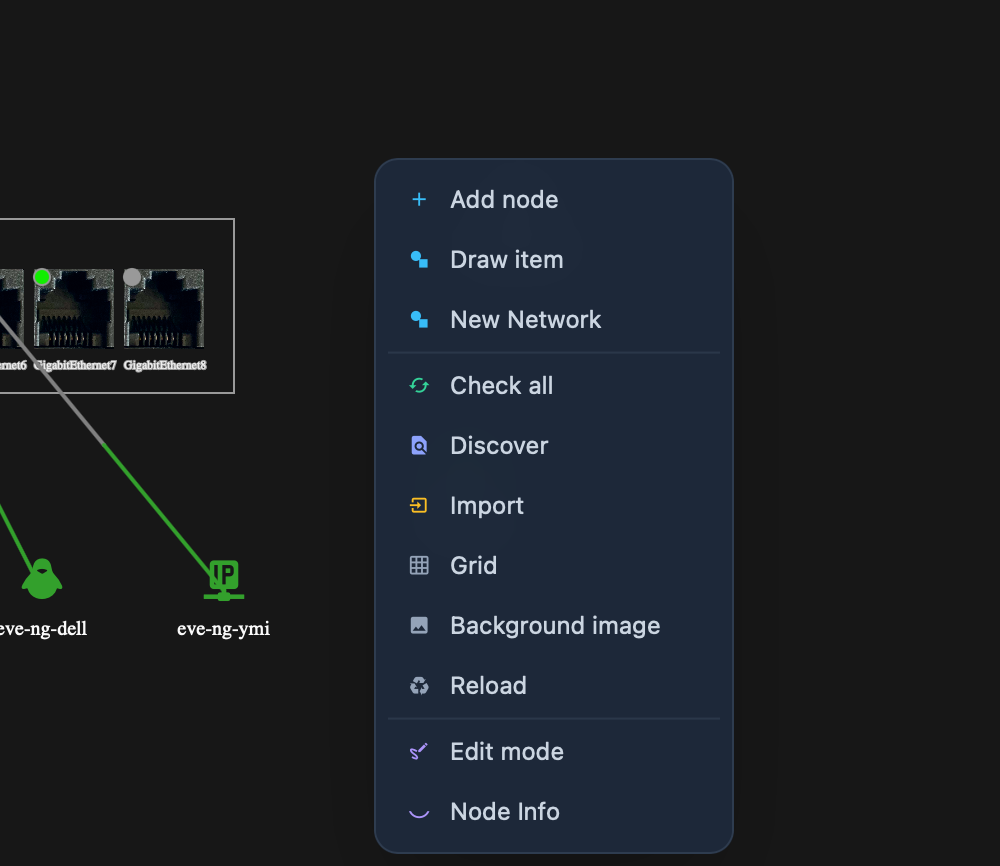
Task: Click the purple brush icon for Edit mode
Action: (x=419, y=751)
